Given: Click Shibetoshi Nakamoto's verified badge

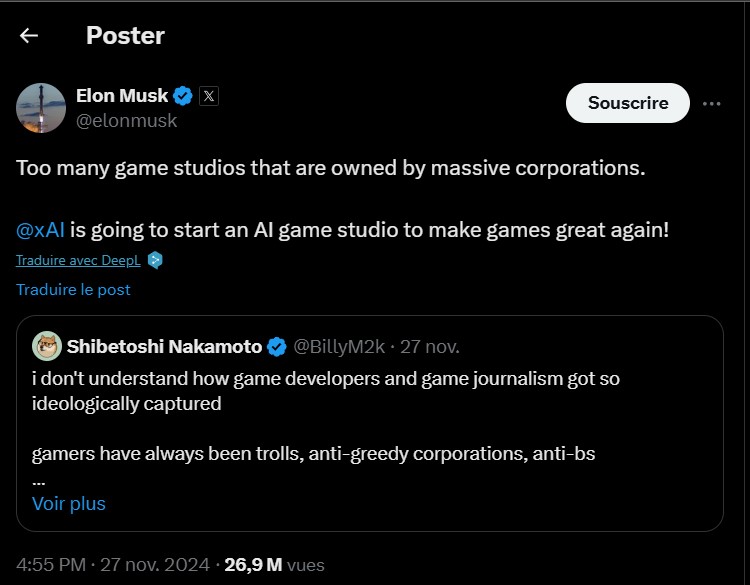Looking at the screenshot, I should pyautogui.click(x=277, y=347).
